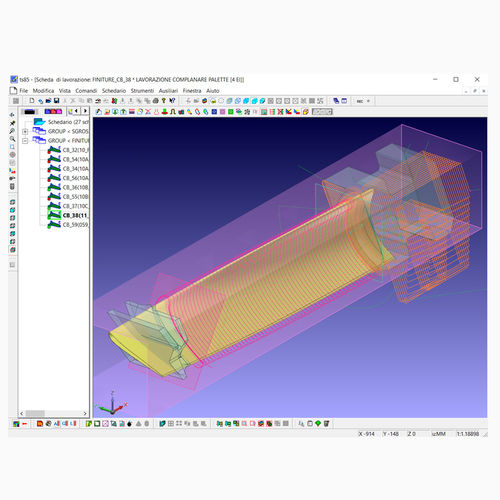Select the CB_34(10A operation row

click(x=68, y=169)
